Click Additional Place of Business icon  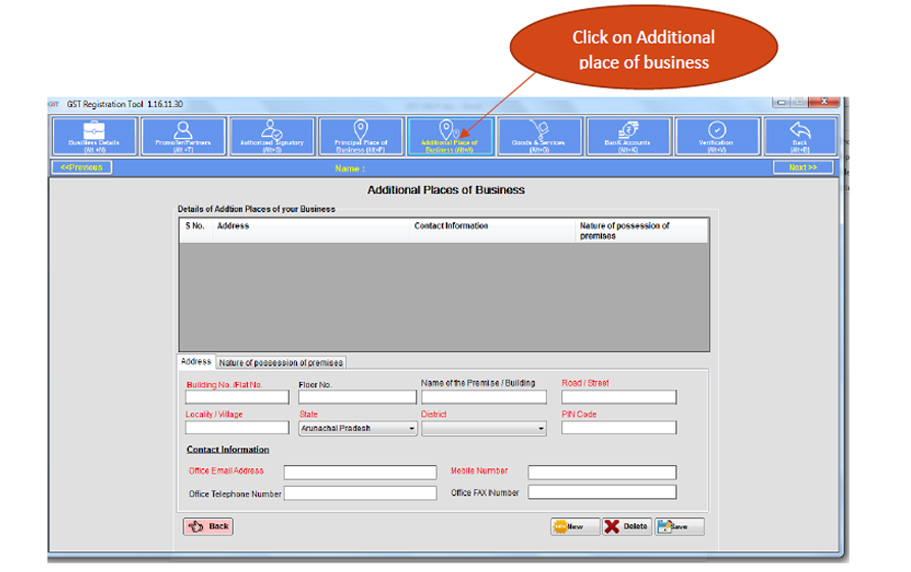click(449, 137)
